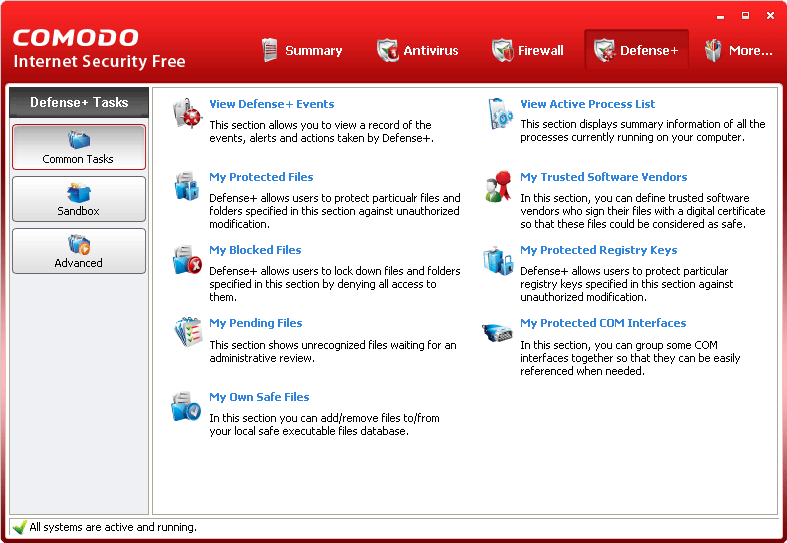
Task: Click the Defense+ Tasks panel header
Action: [79, 102]
